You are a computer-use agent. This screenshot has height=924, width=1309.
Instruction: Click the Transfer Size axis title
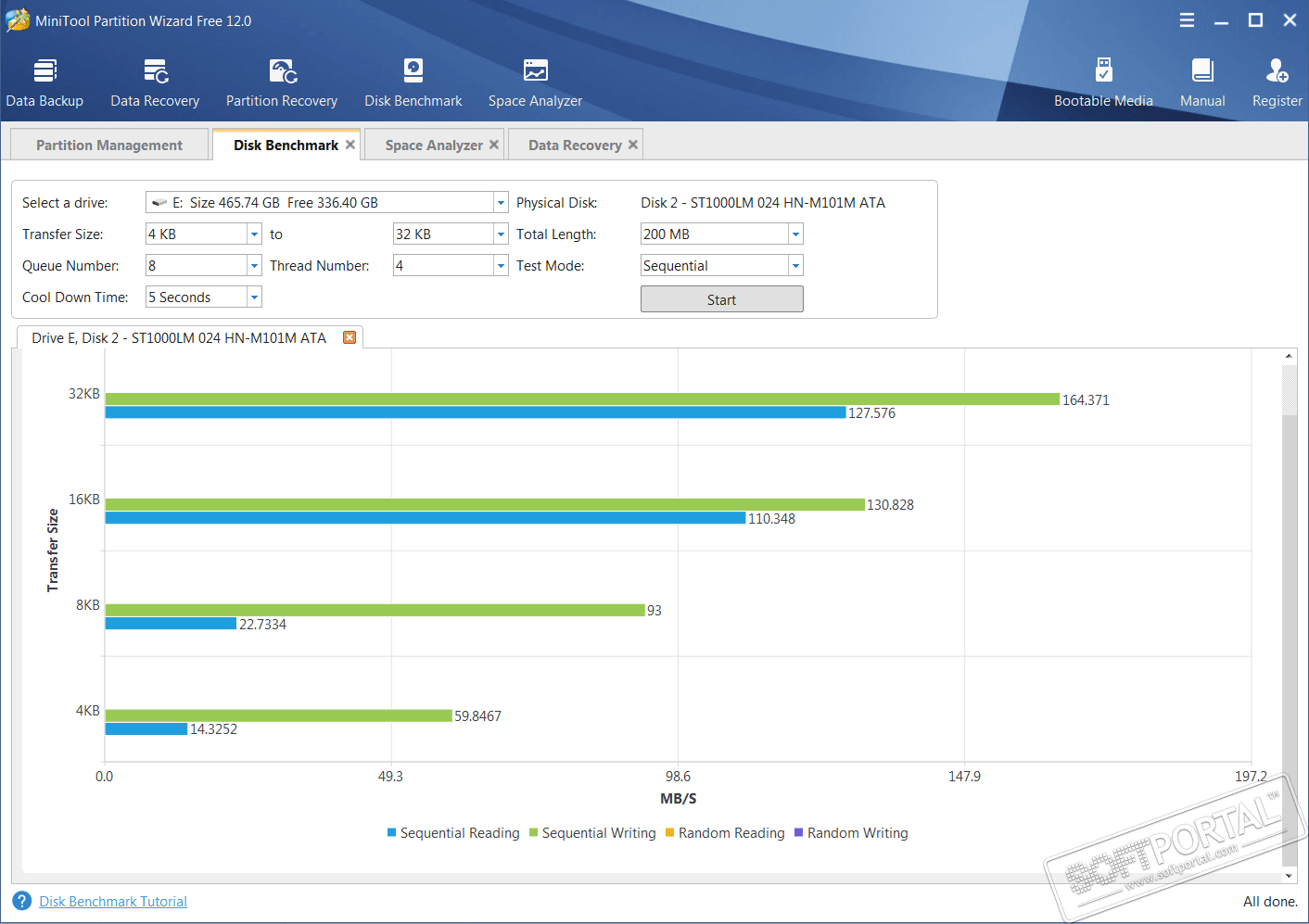53,551
